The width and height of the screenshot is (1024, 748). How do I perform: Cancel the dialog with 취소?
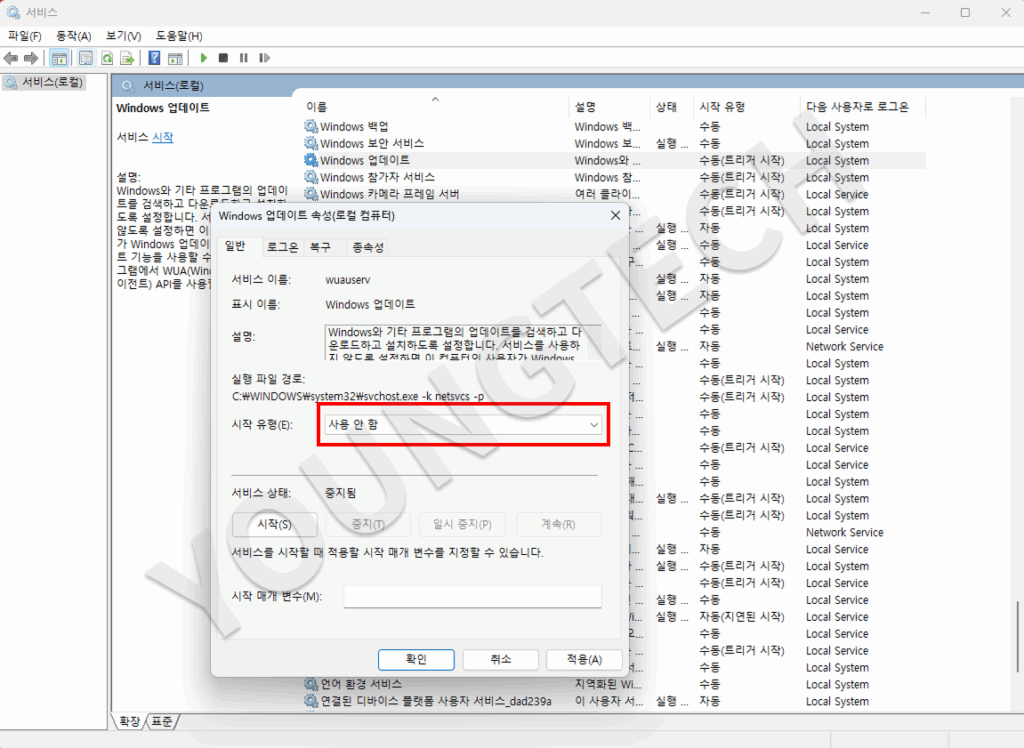point(500,659)
